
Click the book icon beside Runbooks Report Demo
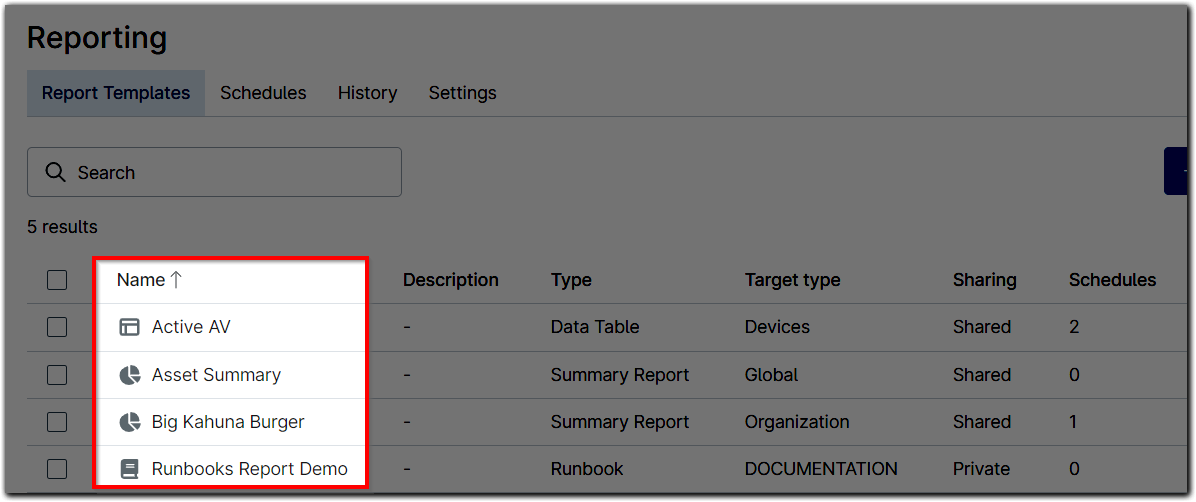[129, 469]
